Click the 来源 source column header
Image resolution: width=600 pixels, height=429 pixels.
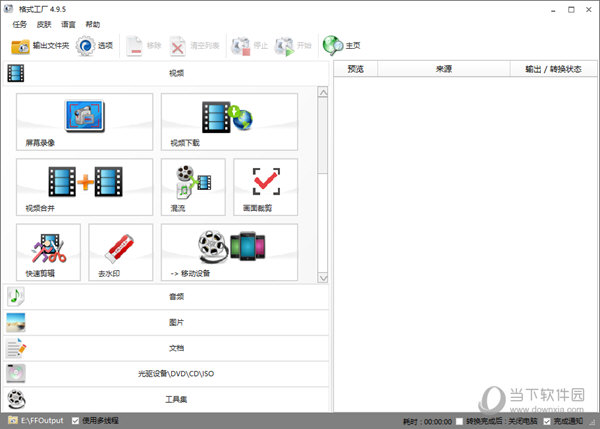[x=444, y=69]
